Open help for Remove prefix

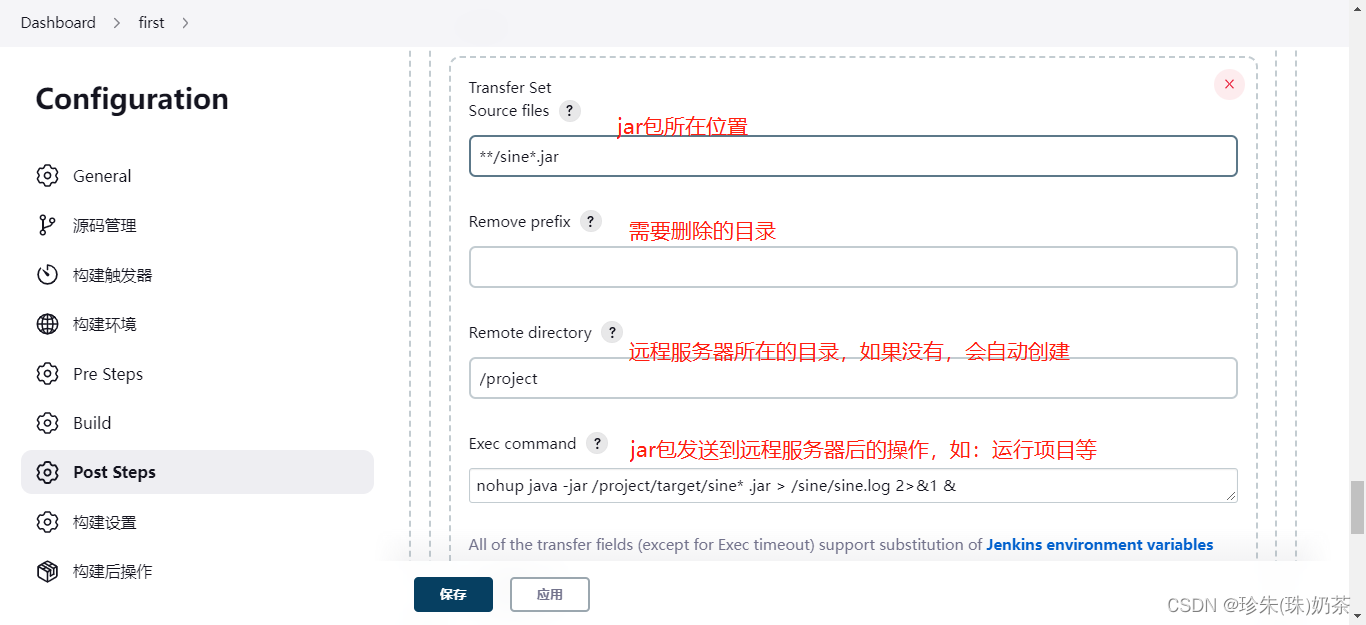[591, 222]
